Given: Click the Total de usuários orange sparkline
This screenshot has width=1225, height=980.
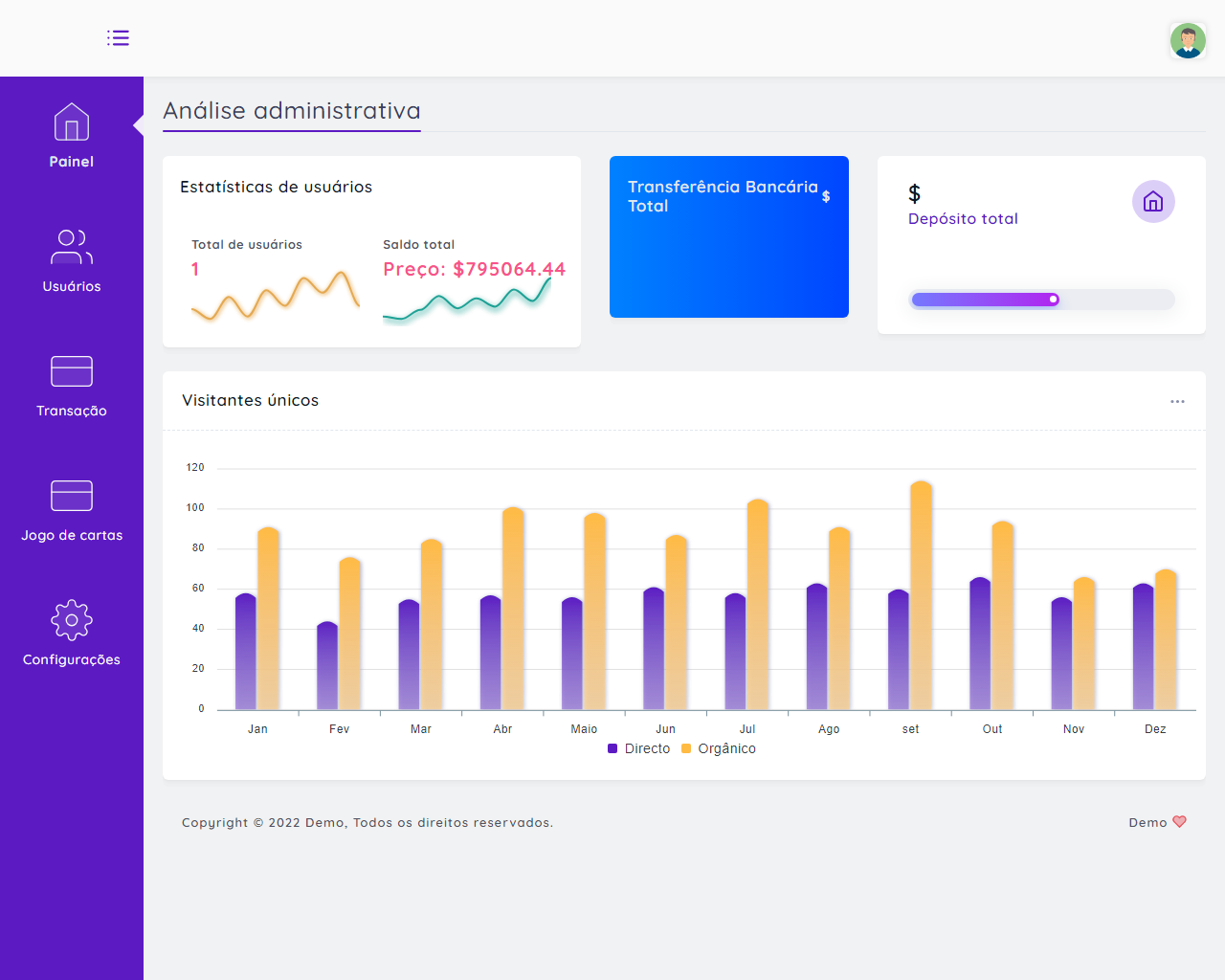Looking at the screenshot, I should coord(276,297).
